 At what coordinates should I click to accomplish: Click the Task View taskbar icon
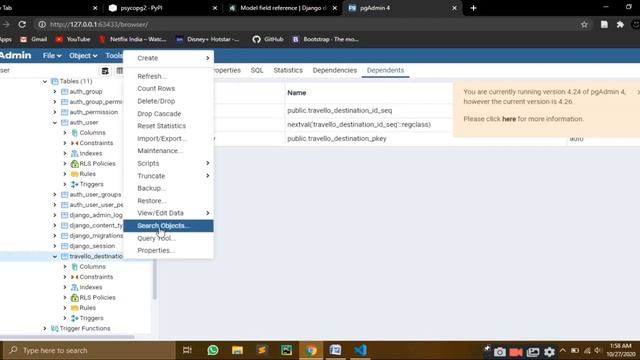(x=187, y=350)
